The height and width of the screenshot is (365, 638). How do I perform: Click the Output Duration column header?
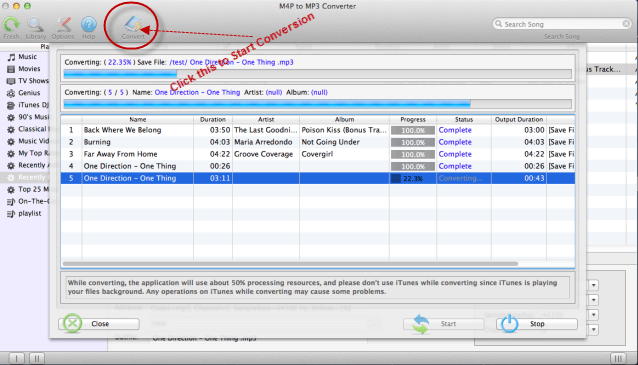click(519, 119)
